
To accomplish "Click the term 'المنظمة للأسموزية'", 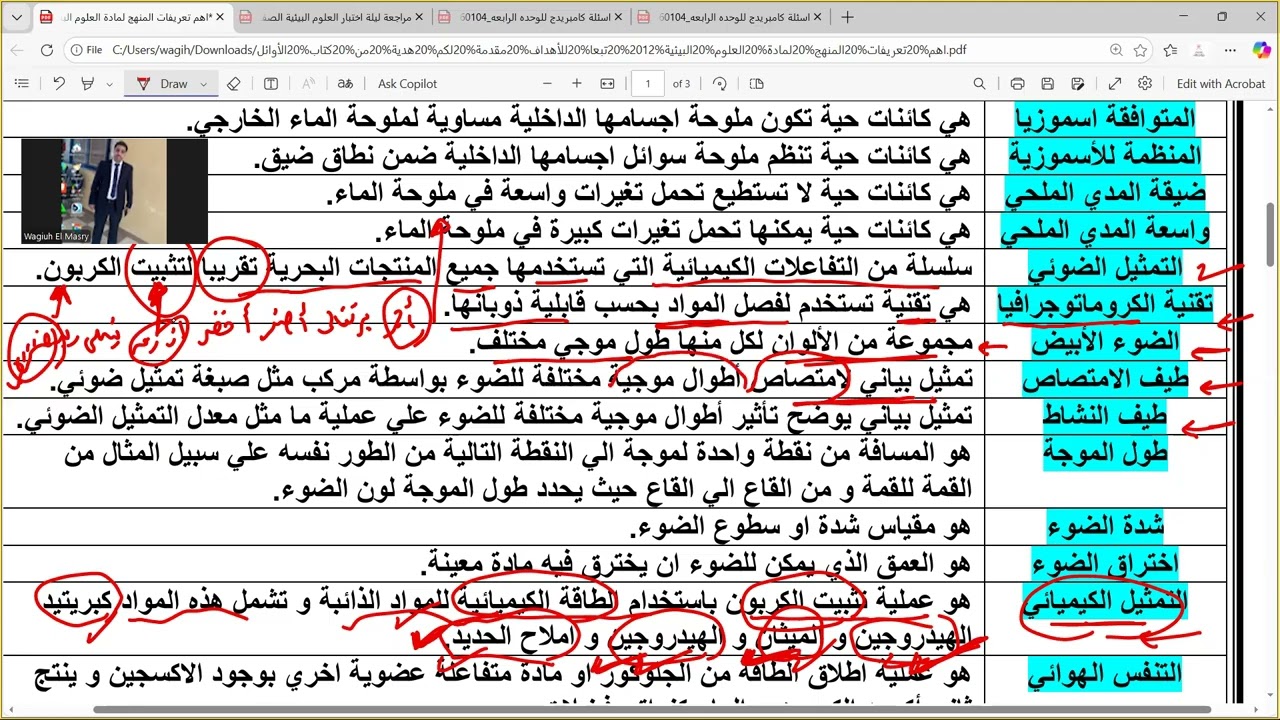I will (1104, 155).
